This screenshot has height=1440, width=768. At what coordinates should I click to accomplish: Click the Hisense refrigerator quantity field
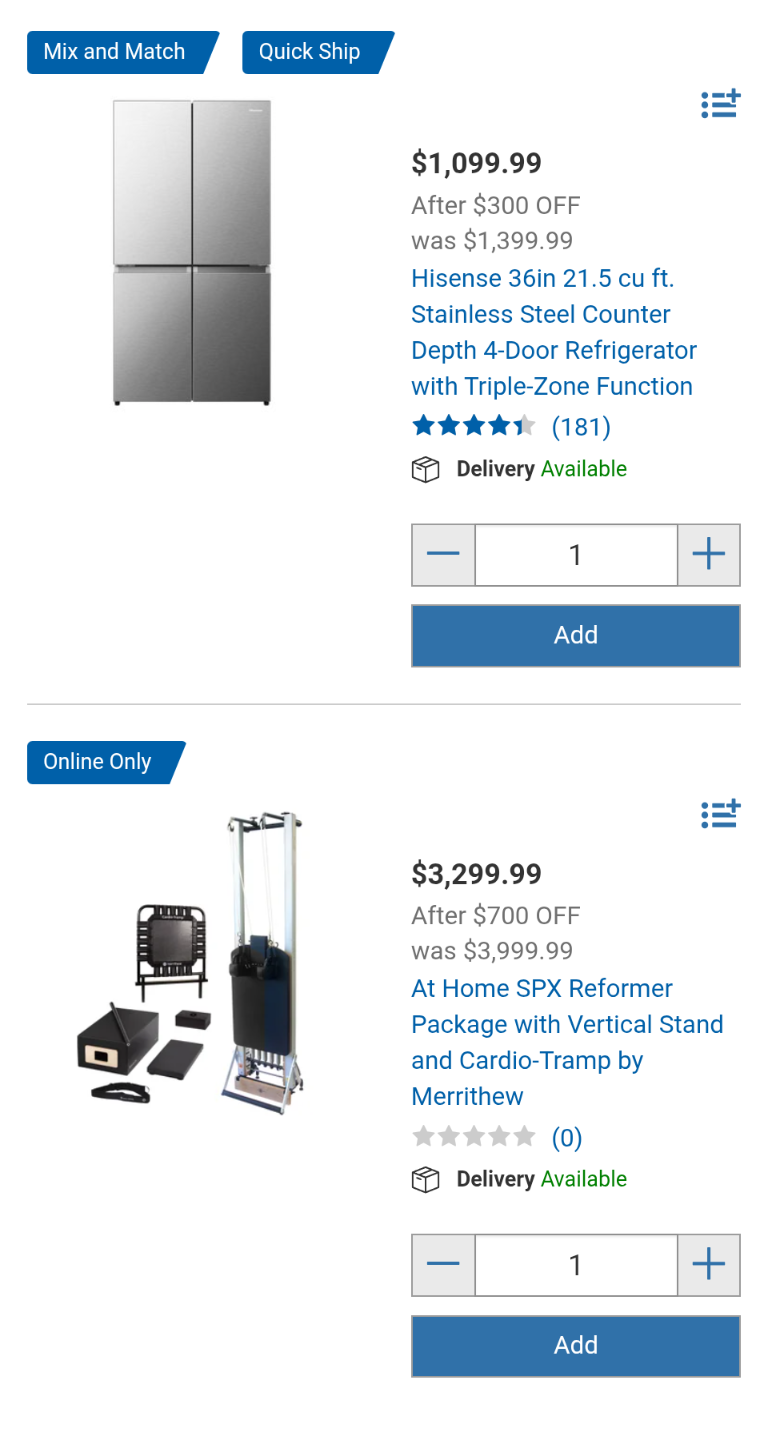pos(575,555)
